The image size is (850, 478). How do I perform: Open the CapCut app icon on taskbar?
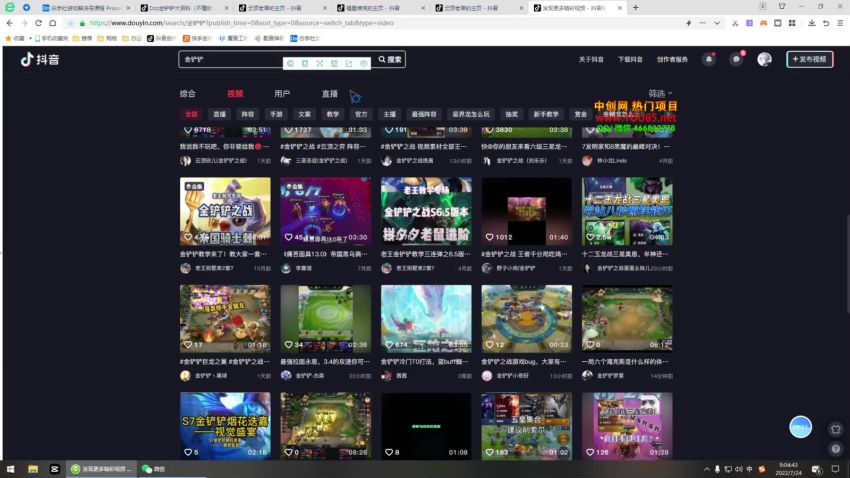[x=54, y=469]
